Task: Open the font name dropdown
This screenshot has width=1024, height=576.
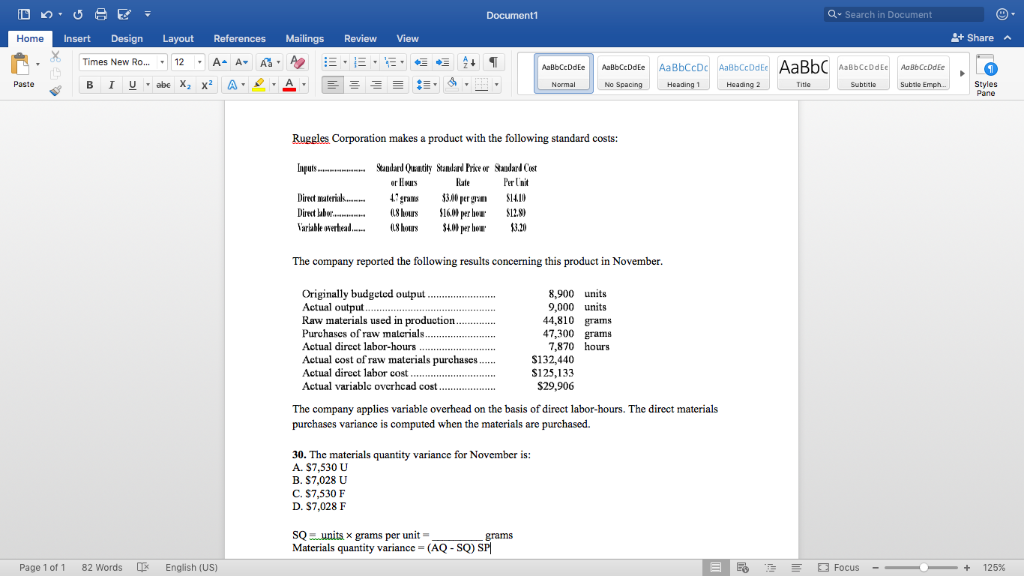Action: [162, 62]
